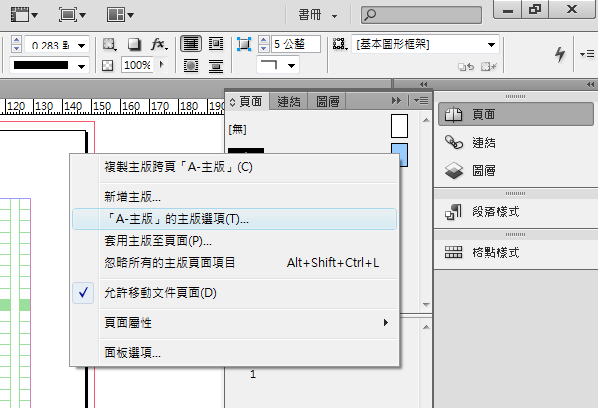Open the fx effects menu
The image size is (598, 408).
click(x=159, y=44)
